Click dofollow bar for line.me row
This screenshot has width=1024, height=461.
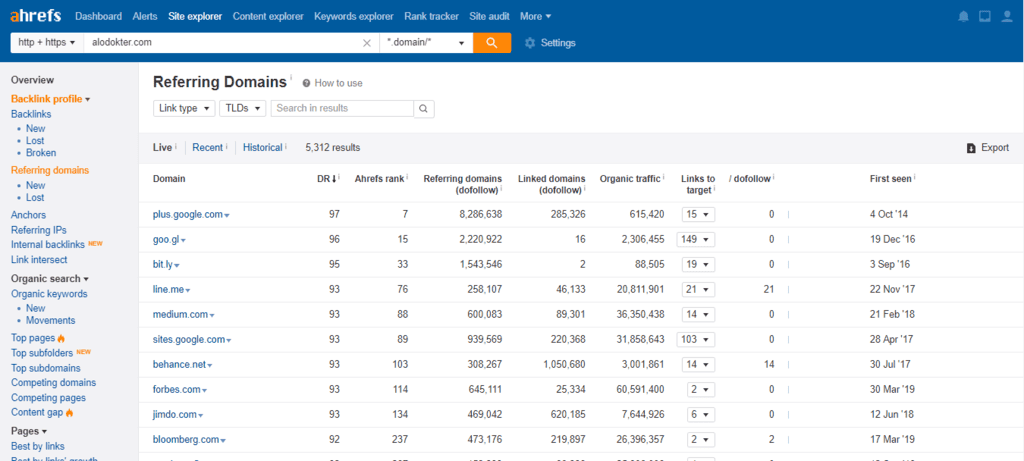[x=788, y=289]
